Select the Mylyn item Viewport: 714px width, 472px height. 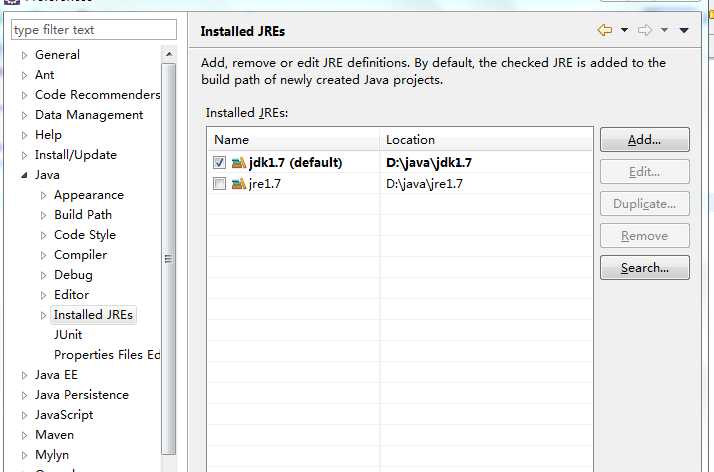pyautogui.click(x=52, y=456)
